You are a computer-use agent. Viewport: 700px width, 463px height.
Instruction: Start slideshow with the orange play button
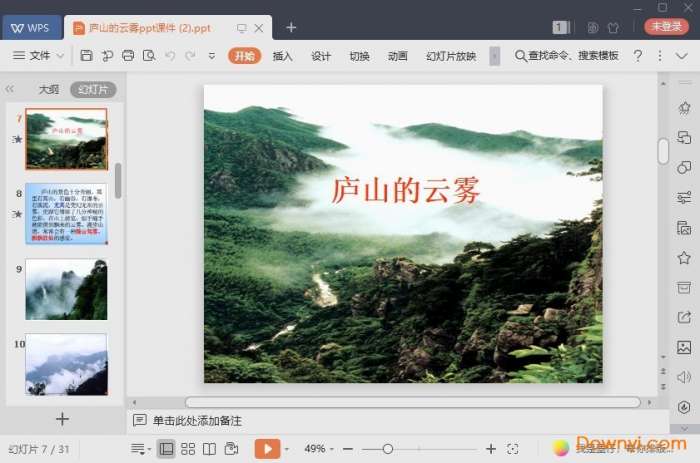(267, 449)
